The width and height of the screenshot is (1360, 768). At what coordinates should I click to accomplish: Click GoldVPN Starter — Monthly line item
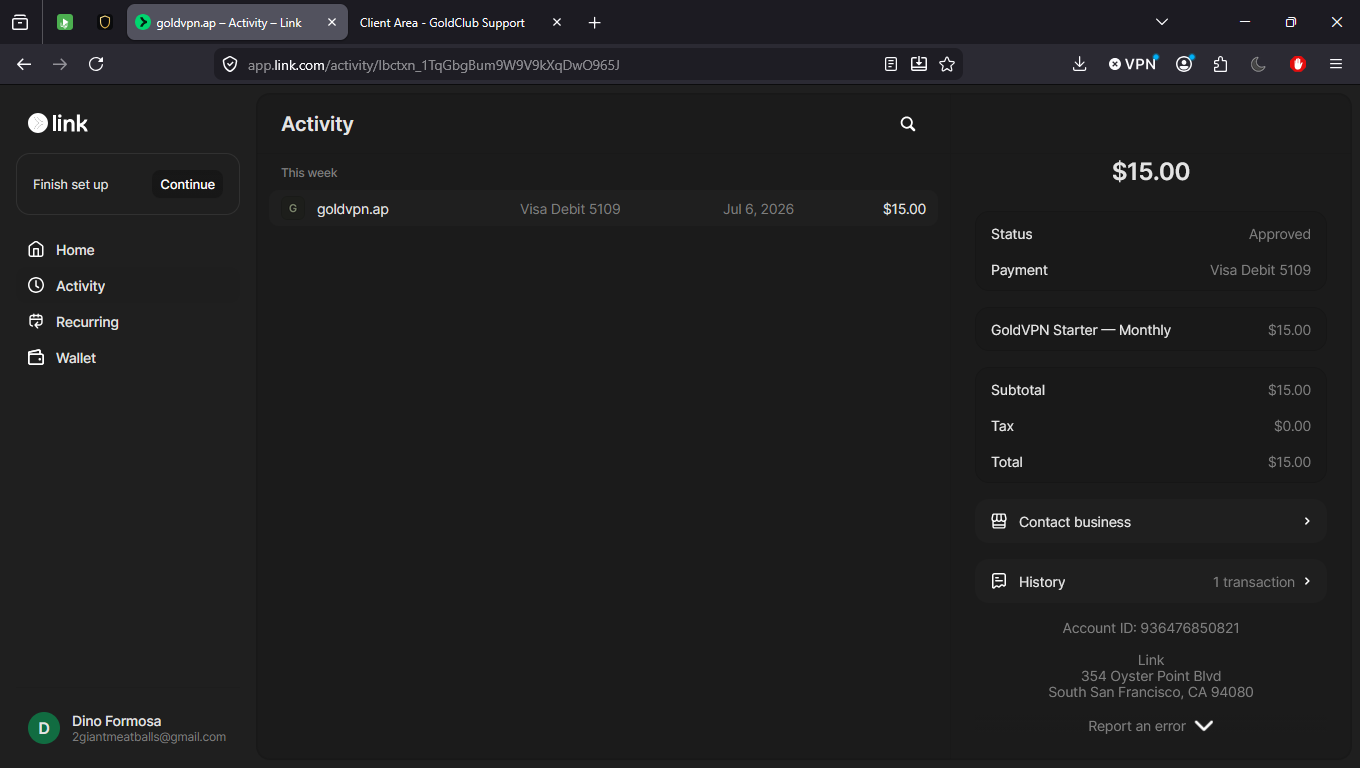pos(1151,330)
